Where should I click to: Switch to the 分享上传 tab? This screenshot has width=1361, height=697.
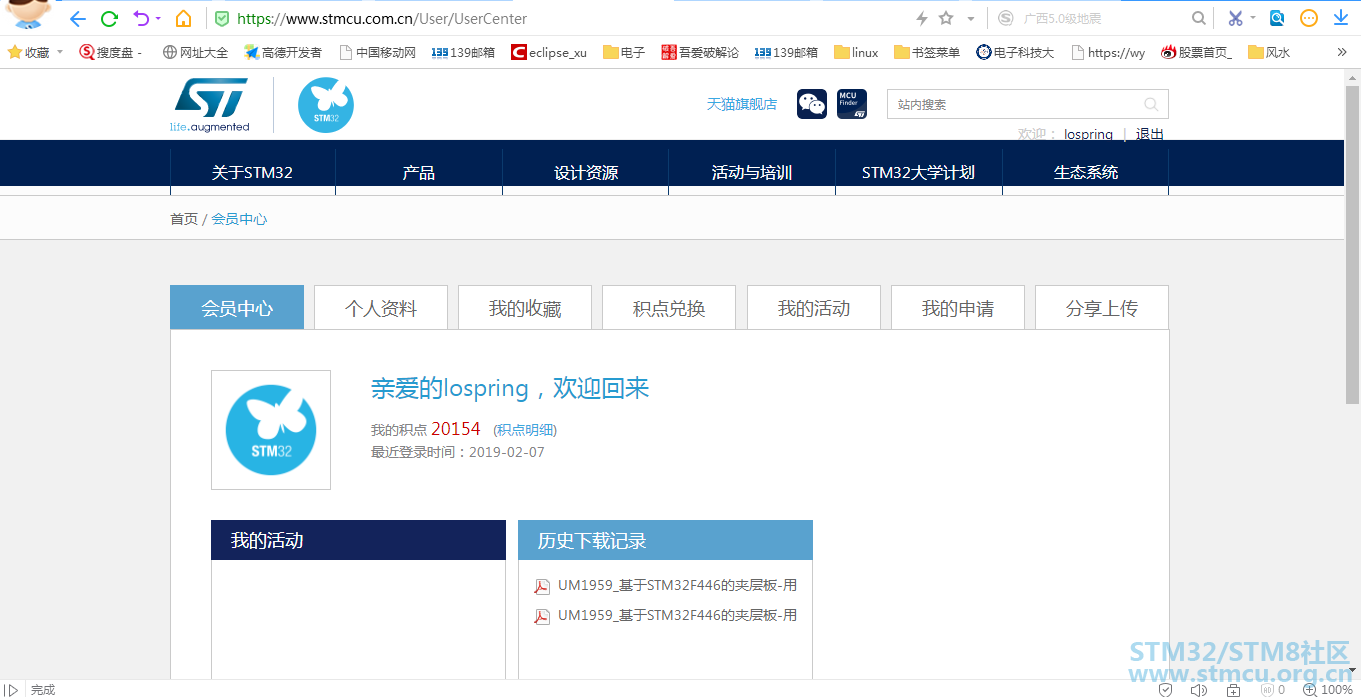[x=1102, y=308]
